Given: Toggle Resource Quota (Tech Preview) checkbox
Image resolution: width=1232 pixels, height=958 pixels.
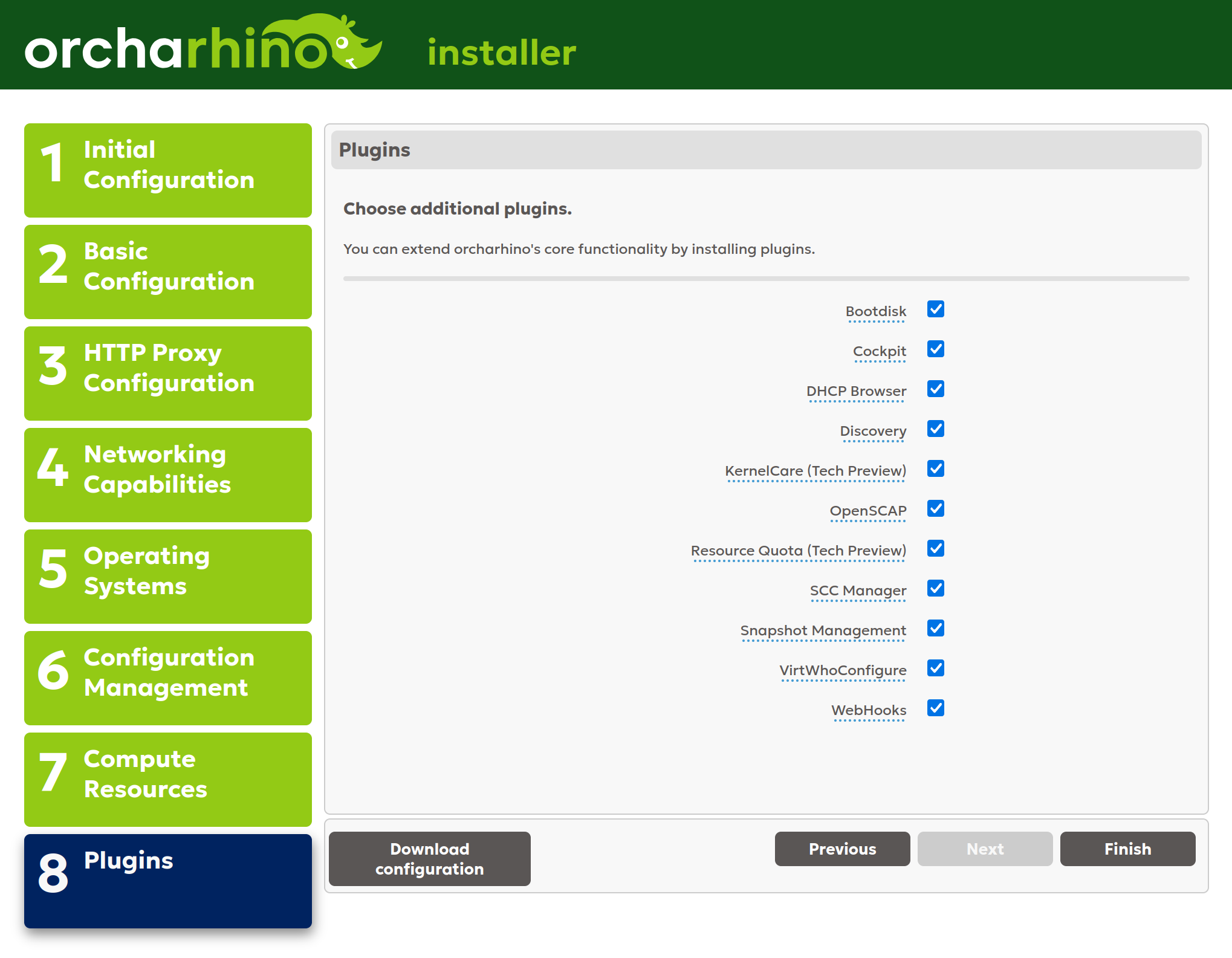Looking at the screenshot, I should click(x=935, y=549).
